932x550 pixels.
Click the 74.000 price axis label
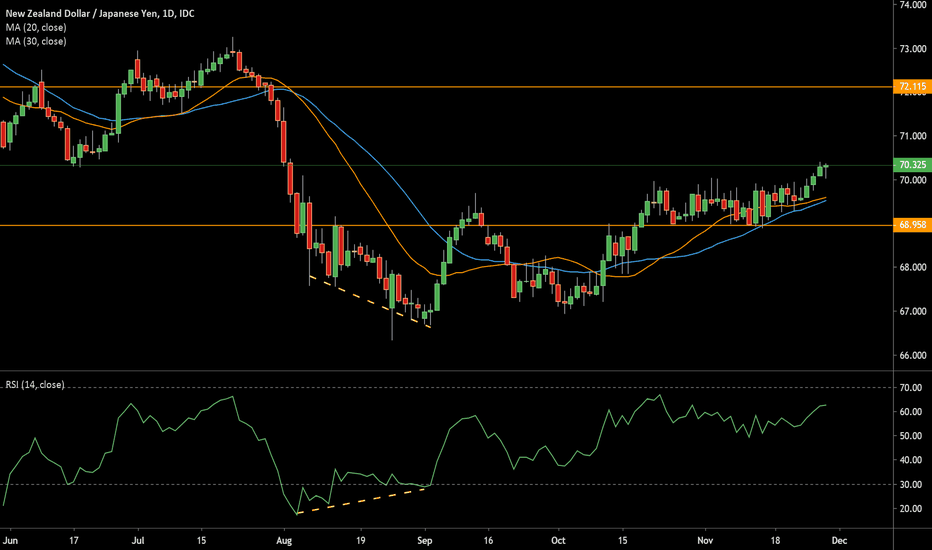(911, 5)
